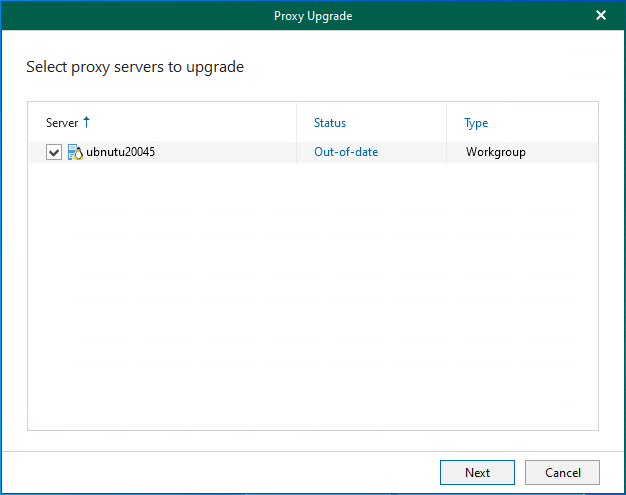Click divider between Status and Type columns

point(446,123)
